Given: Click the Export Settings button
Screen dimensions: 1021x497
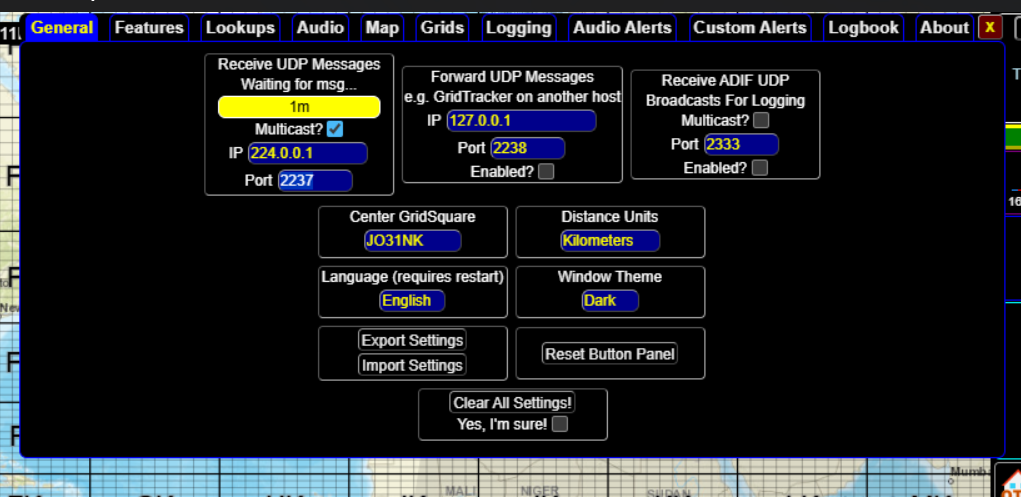Looking at the screenshot, I should tap(412, 341).
